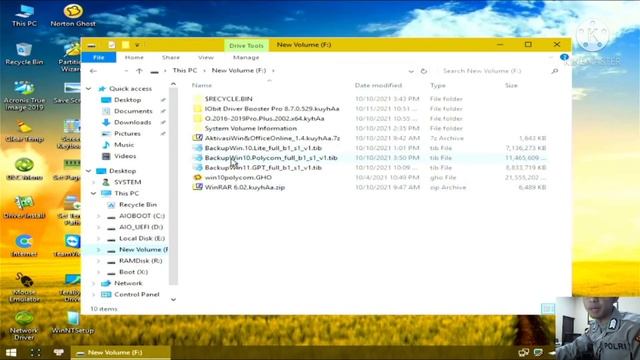
Task: Expand RAMDisk (R:) drive node
Action: [98, 261]
